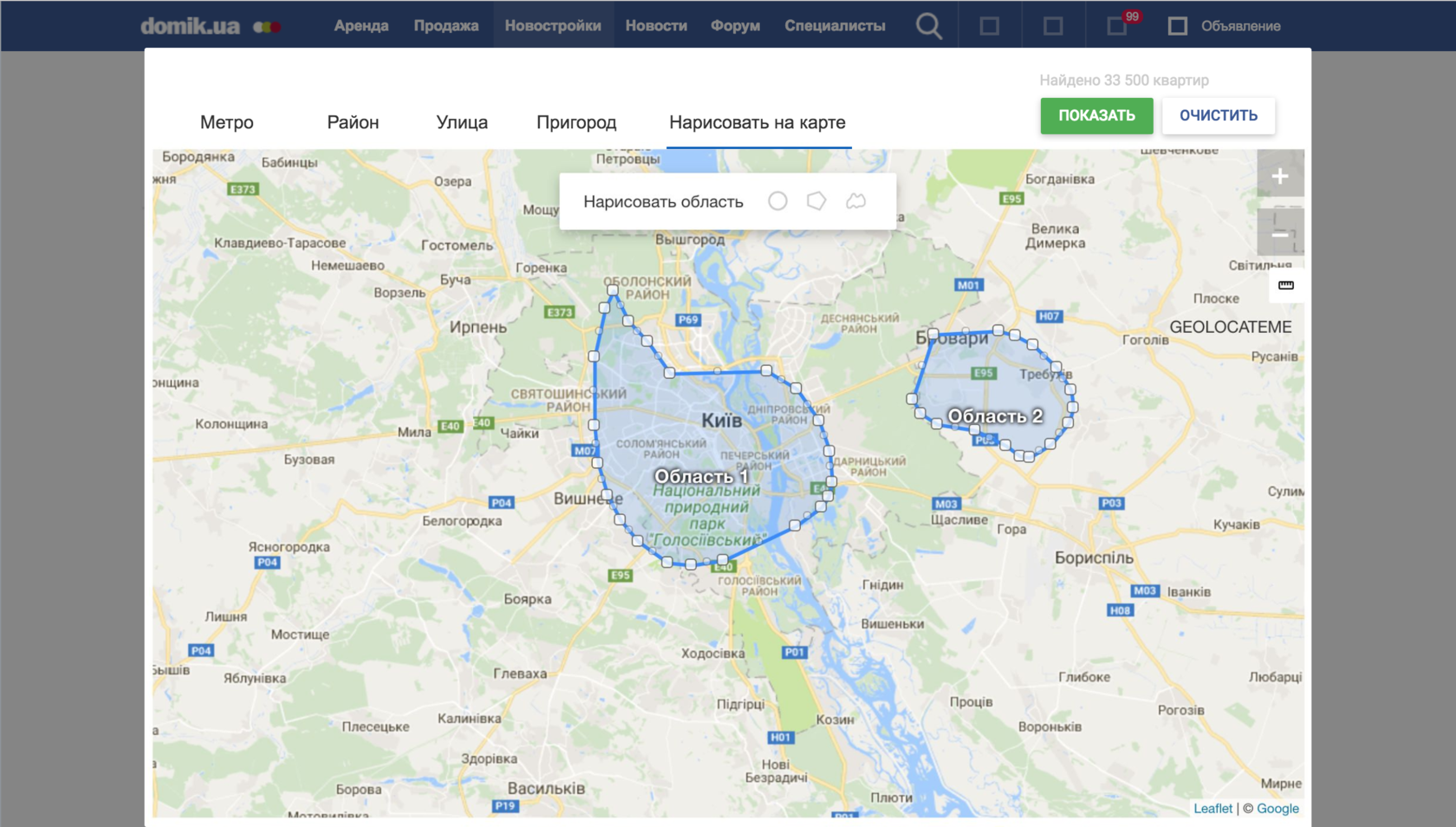Click the Глеваха label on map
This screenshot has width=1456, height=827.
pyautogui.click(x=520, y=673)
